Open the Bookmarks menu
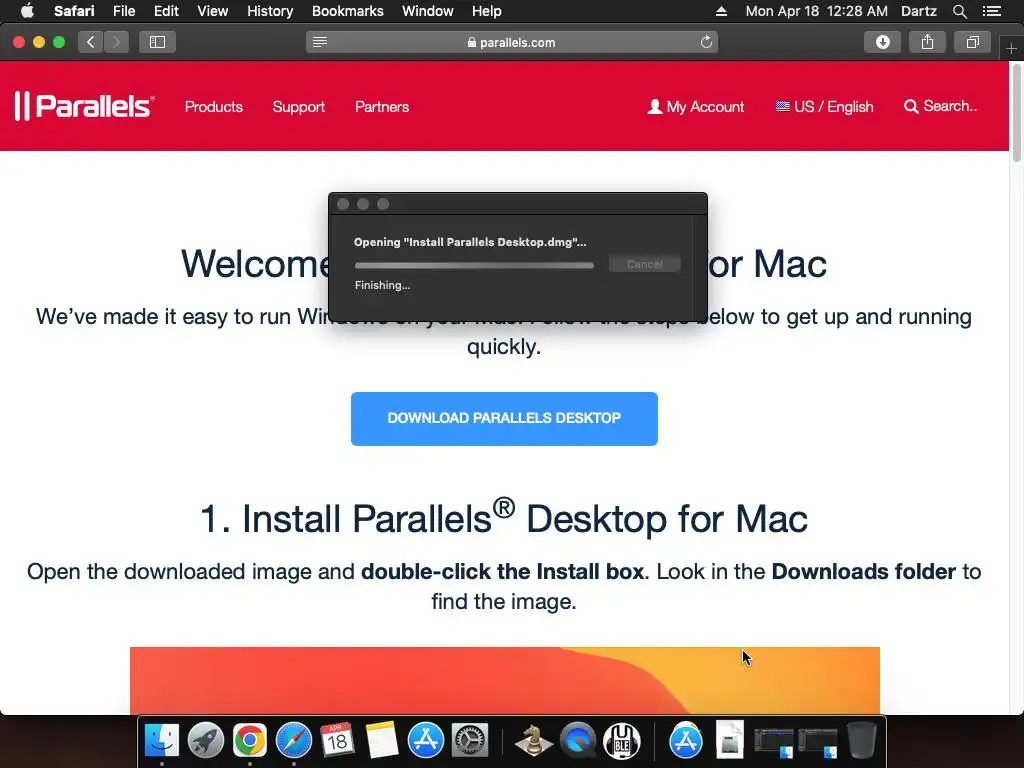The width and height of the screenshot is (1024, 768). click(x=347, y=11)
